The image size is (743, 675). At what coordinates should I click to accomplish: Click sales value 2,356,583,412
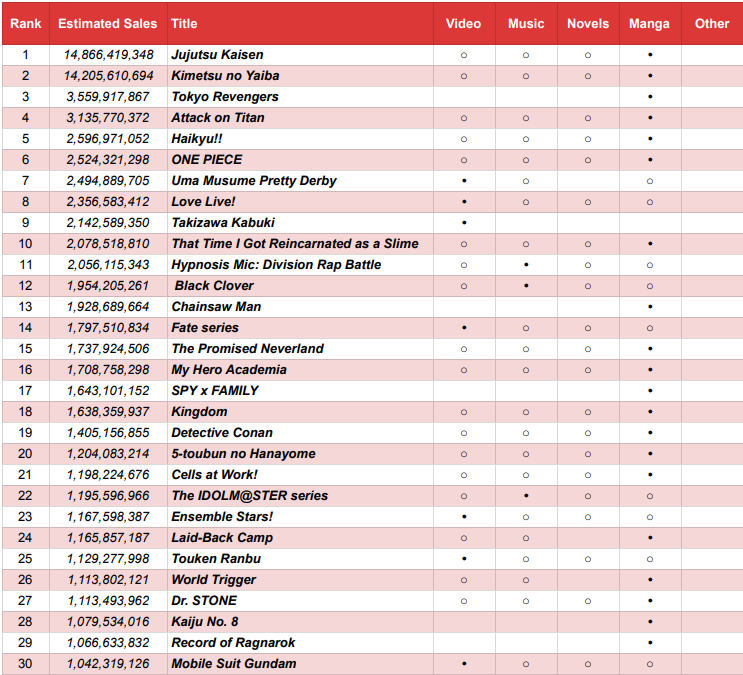point(108,202)
